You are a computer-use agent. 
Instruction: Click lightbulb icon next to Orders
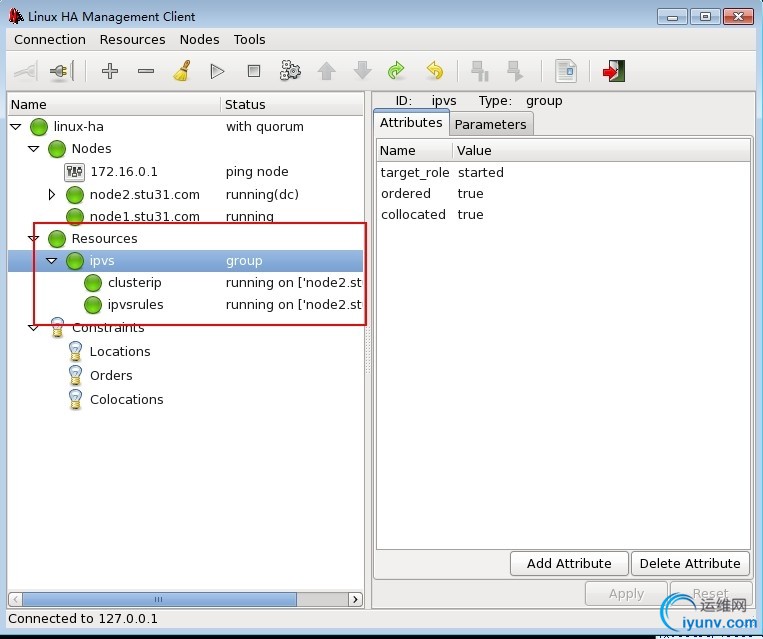(75, 375)
